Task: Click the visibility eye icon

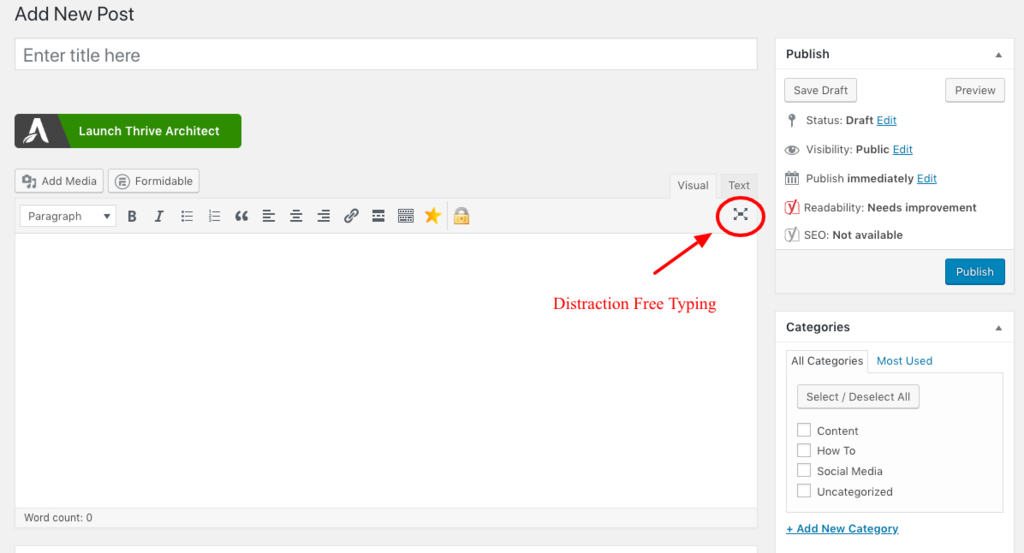Action: point(792,150)
